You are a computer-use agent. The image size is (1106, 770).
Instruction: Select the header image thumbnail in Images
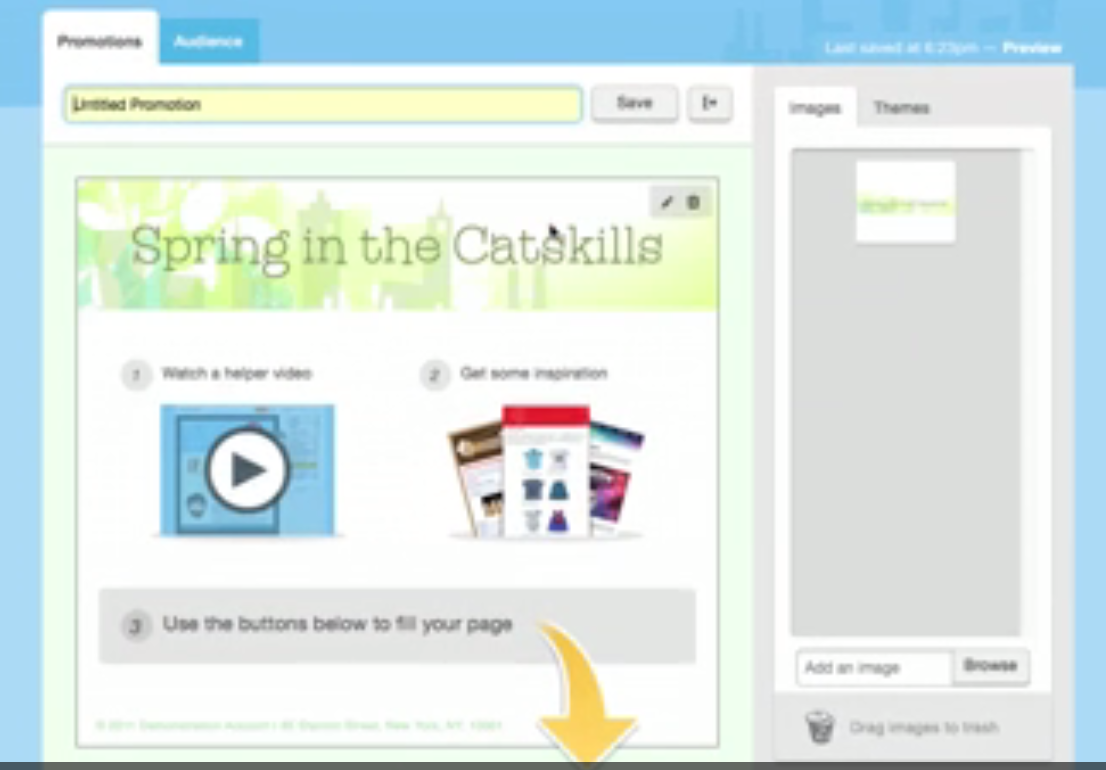point(906,202)
